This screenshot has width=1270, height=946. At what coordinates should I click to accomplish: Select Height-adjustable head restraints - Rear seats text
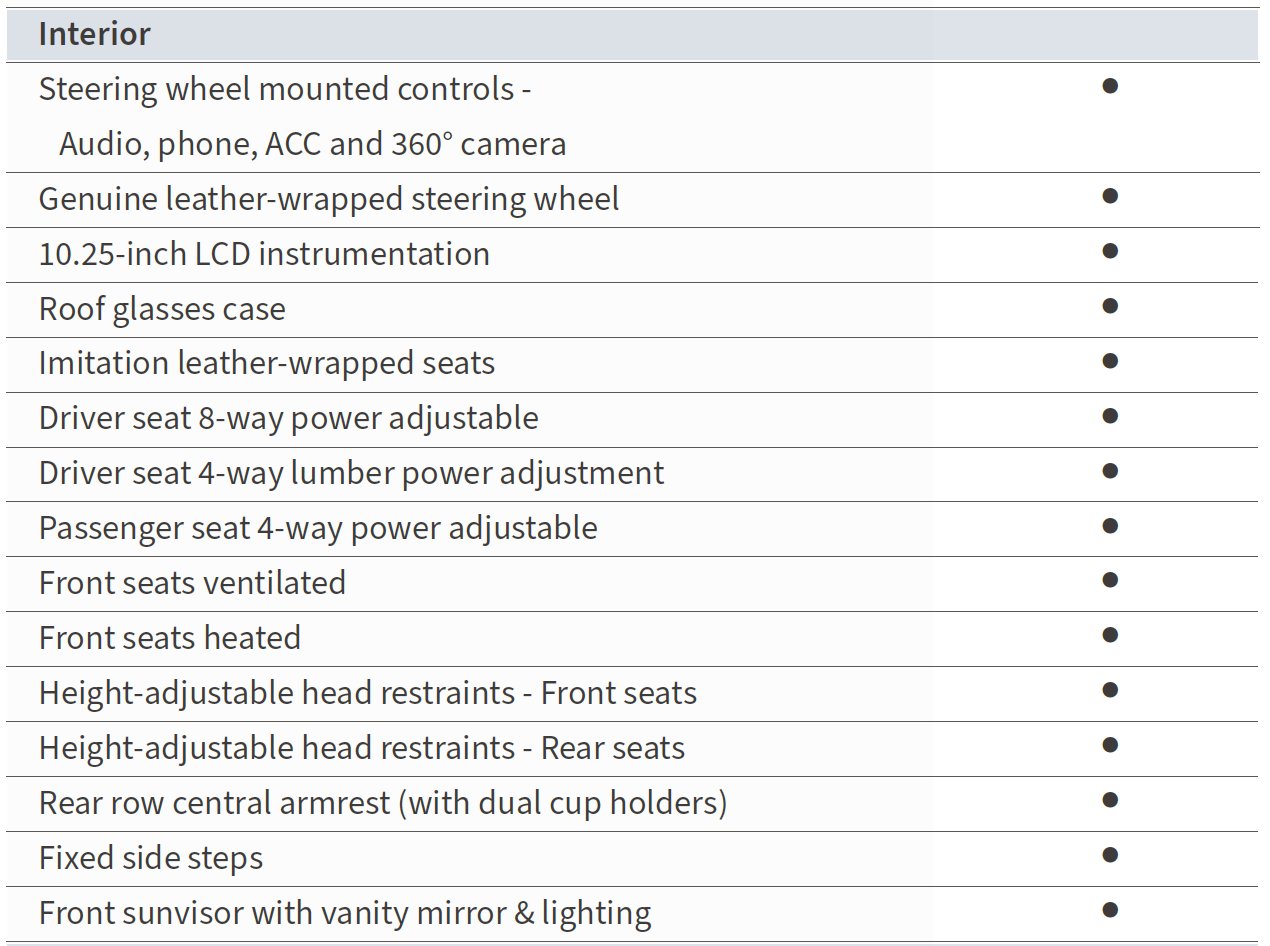361,748
